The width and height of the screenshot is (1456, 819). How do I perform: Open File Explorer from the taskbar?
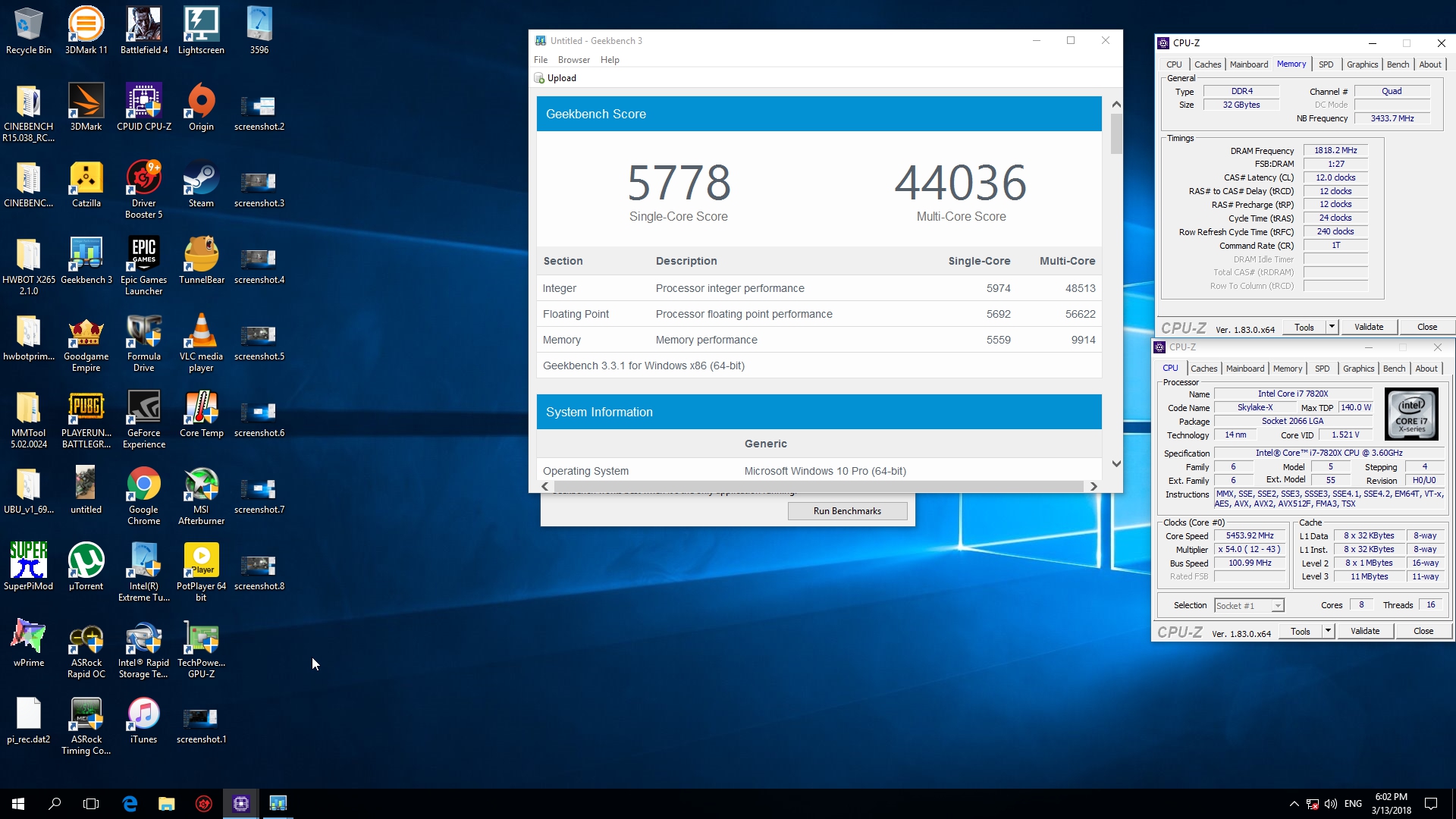pos(166,804)
